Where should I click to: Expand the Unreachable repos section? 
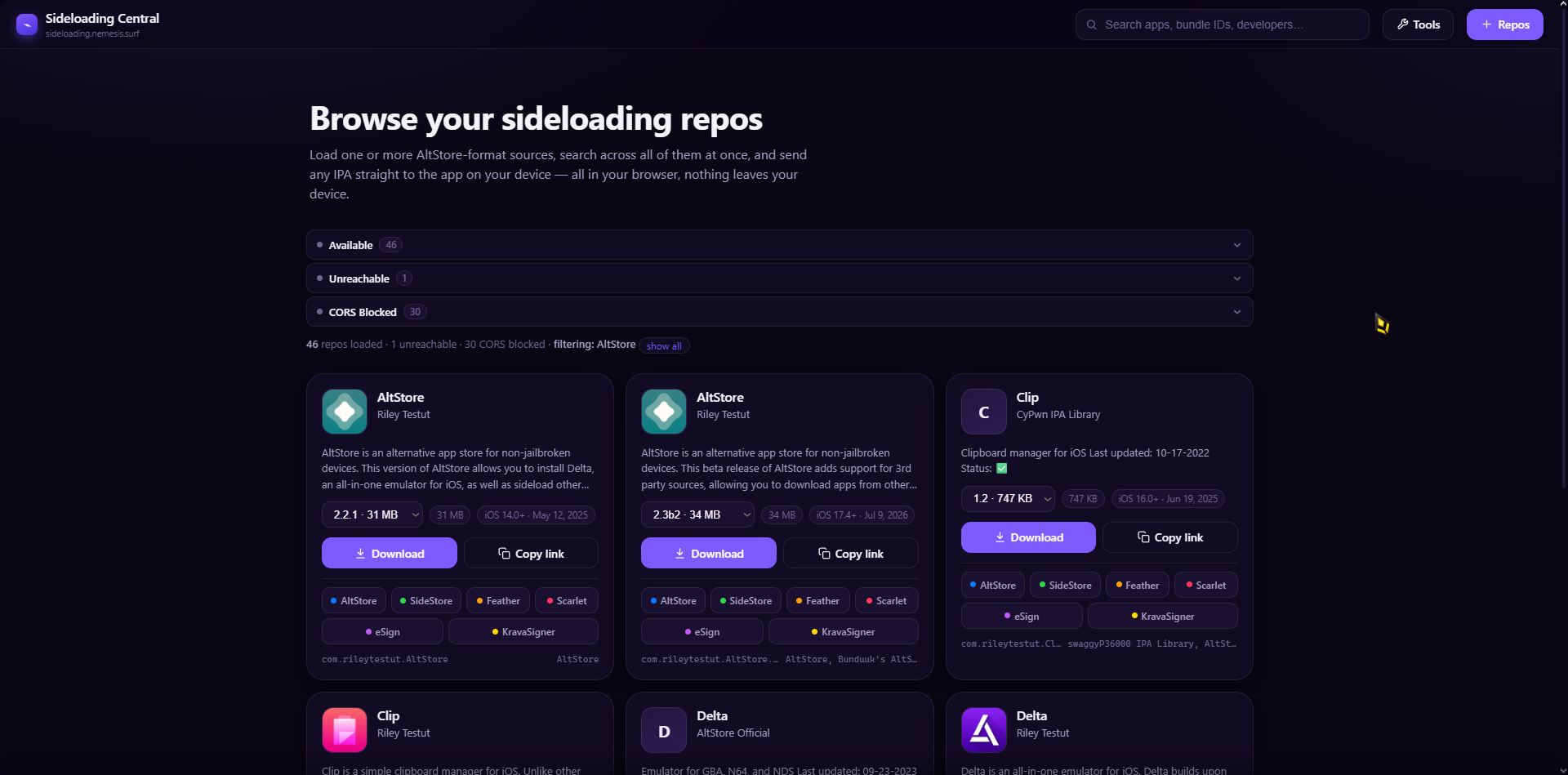[780, 278]
